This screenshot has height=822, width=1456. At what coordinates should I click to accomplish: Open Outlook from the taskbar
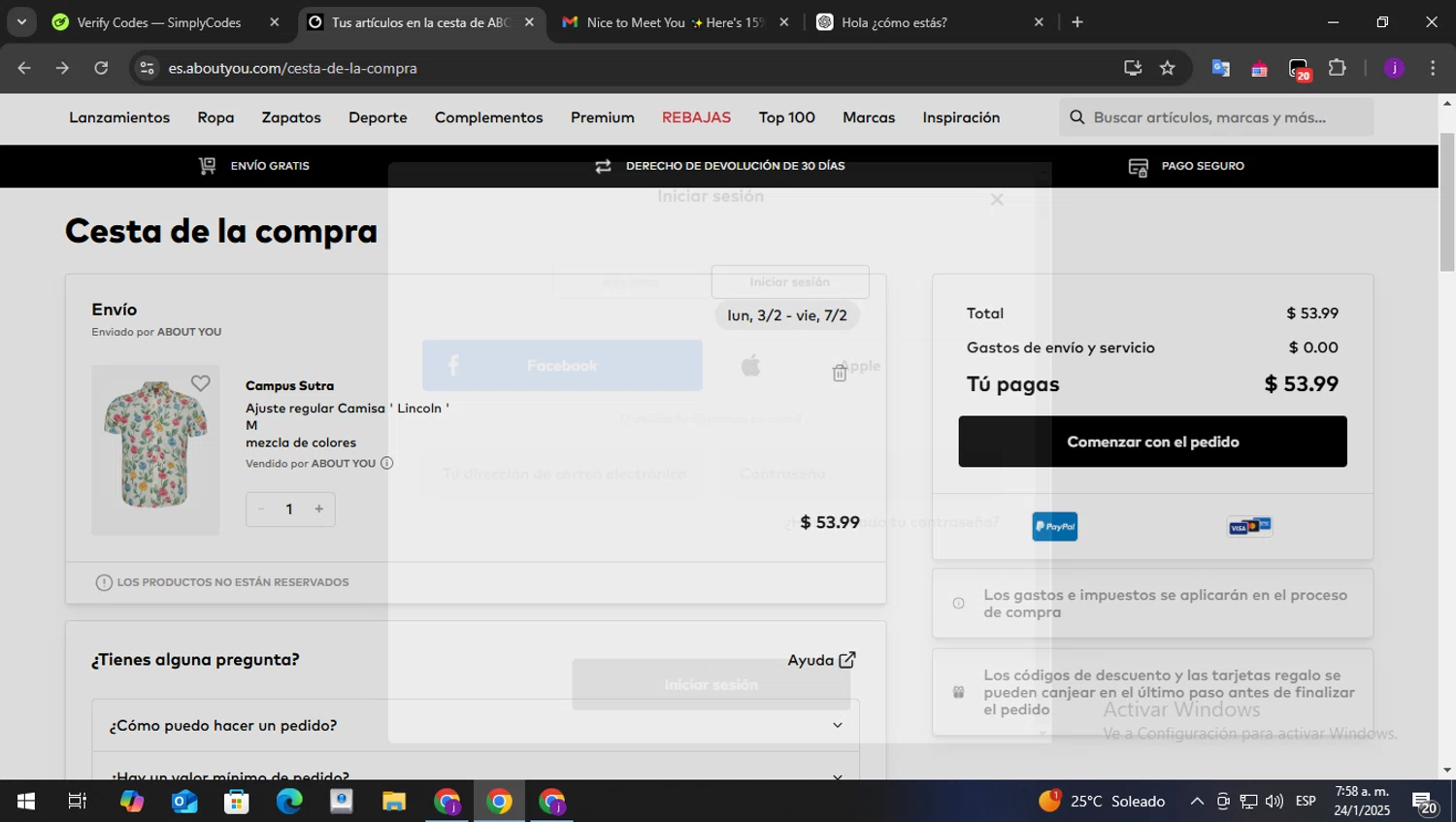click(x=184, y=802)
